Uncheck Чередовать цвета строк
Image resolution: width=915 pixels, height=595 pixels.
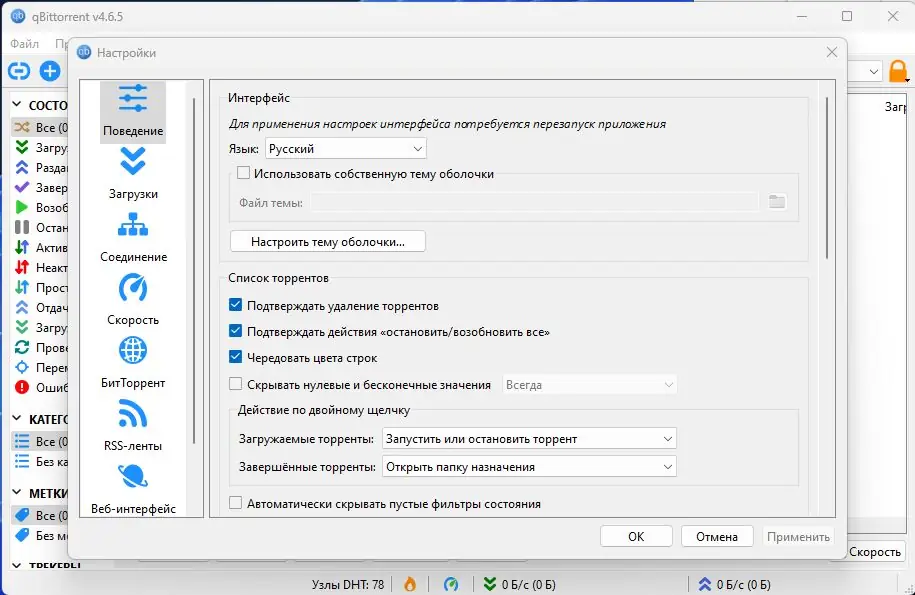pos(235,356)
